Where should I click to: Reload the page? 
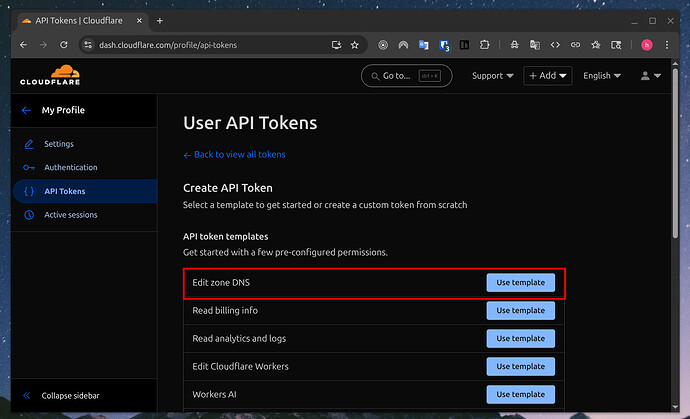(x=64, y=45)
